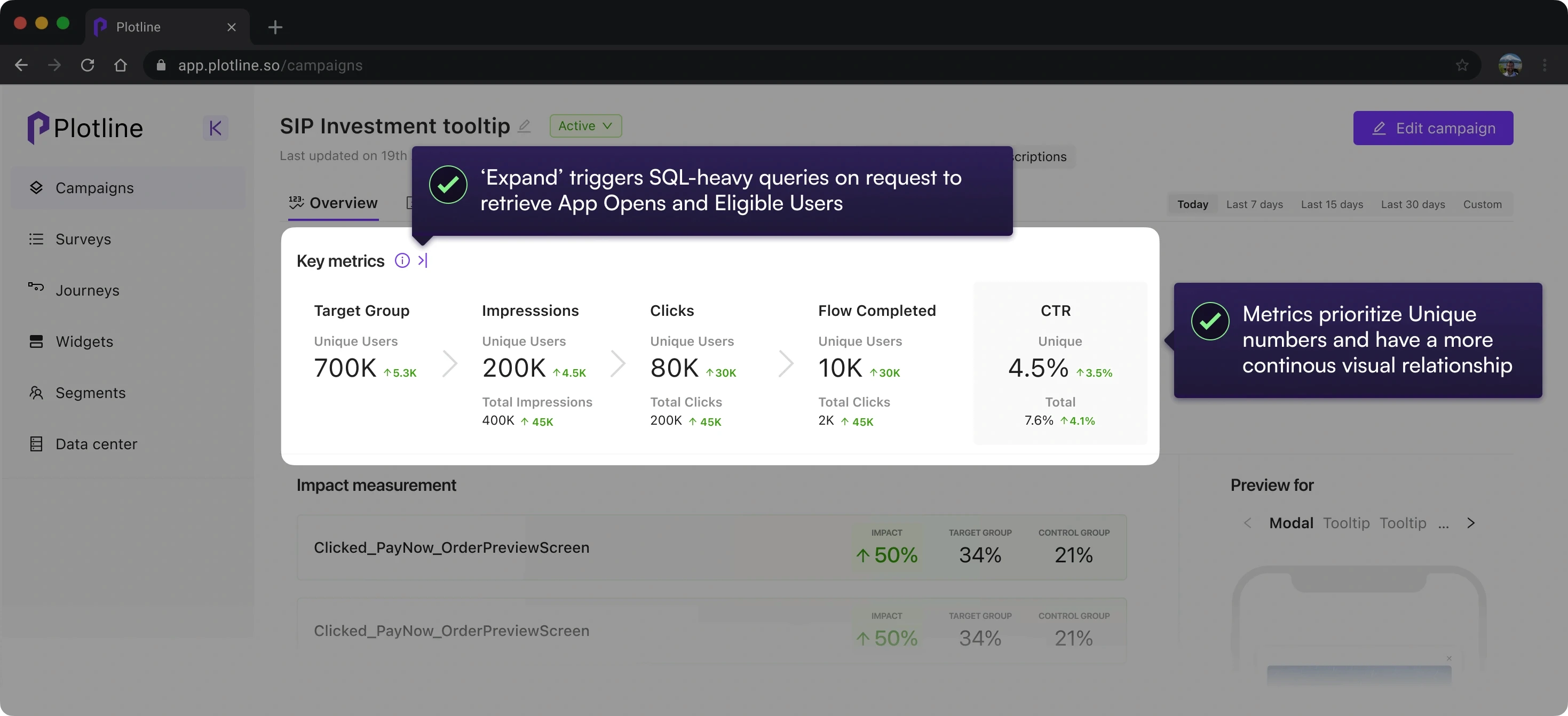Open Data center in sidebar
This screenshot has width=1568, height=716.
(96, 444)
